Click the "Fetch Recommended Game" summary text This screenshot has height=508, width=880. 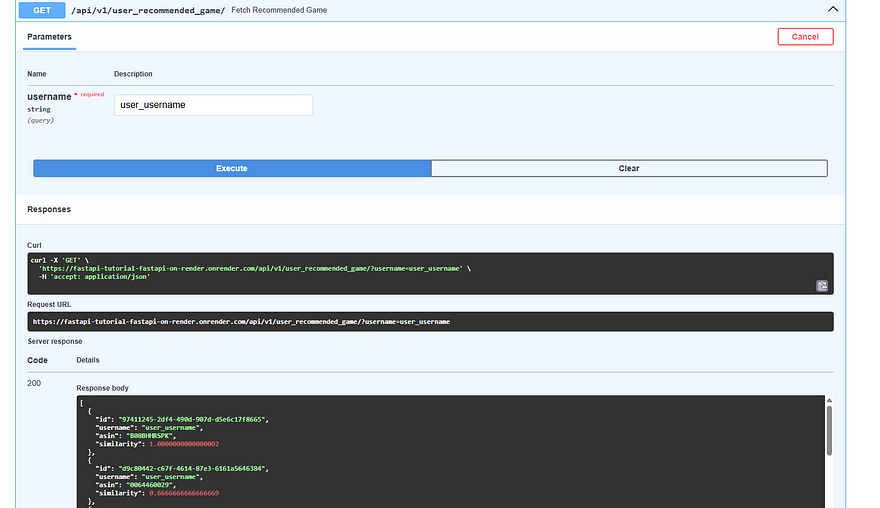point(279,9)
